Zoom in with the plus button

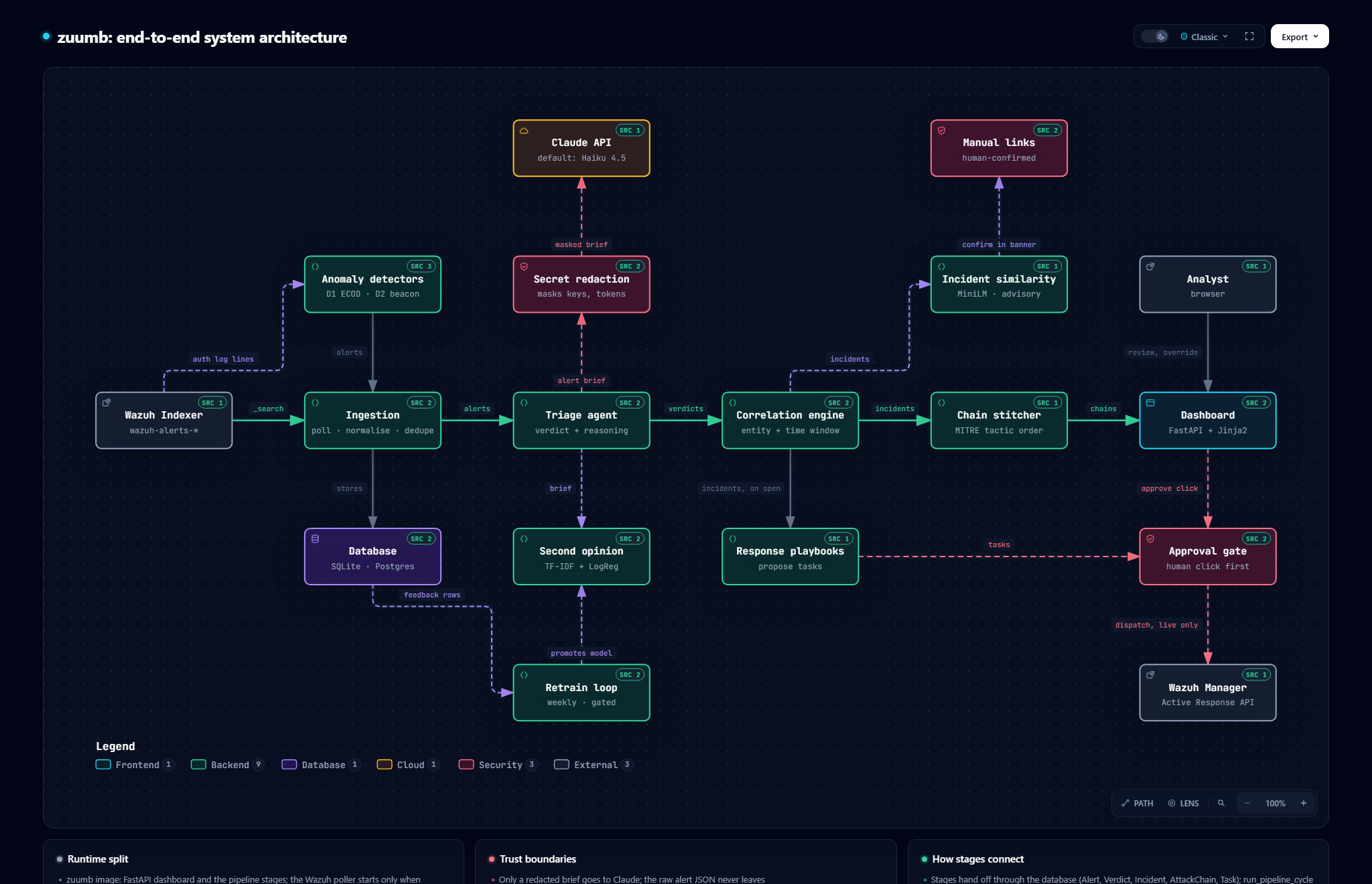[x=1304, y=803]
